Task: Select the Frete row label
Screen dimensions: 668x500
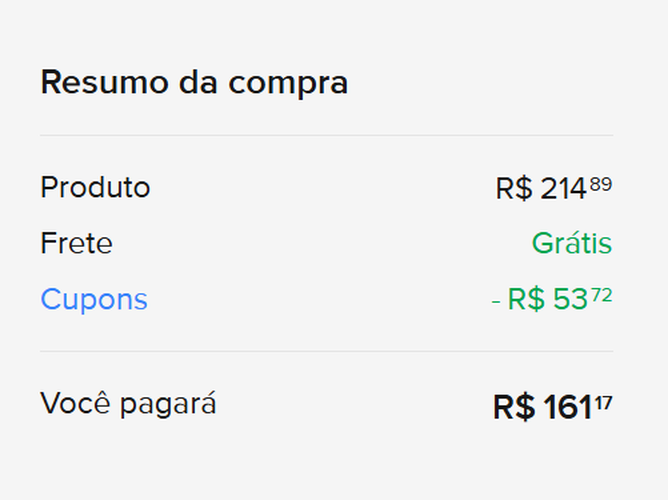Action: [x=76, y=243]
